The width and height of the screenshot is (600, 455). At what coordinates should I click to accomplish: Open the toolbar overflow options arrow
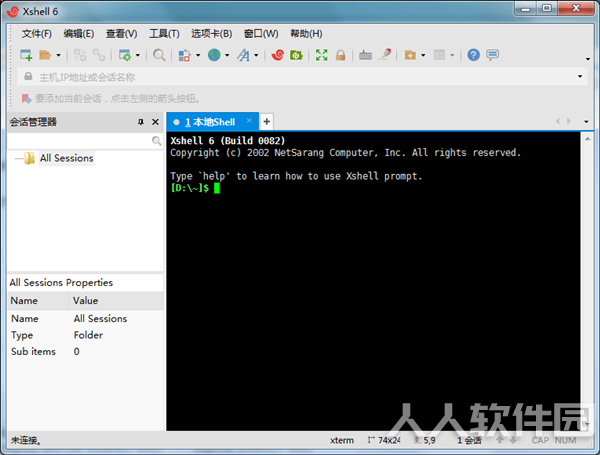tap(588, 59)
